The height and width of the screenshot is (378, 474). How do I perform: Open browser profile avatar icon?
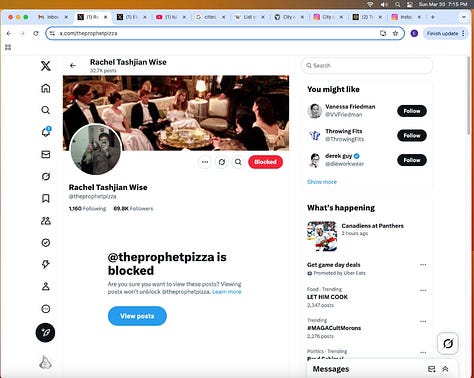click(x=414, y=33)
